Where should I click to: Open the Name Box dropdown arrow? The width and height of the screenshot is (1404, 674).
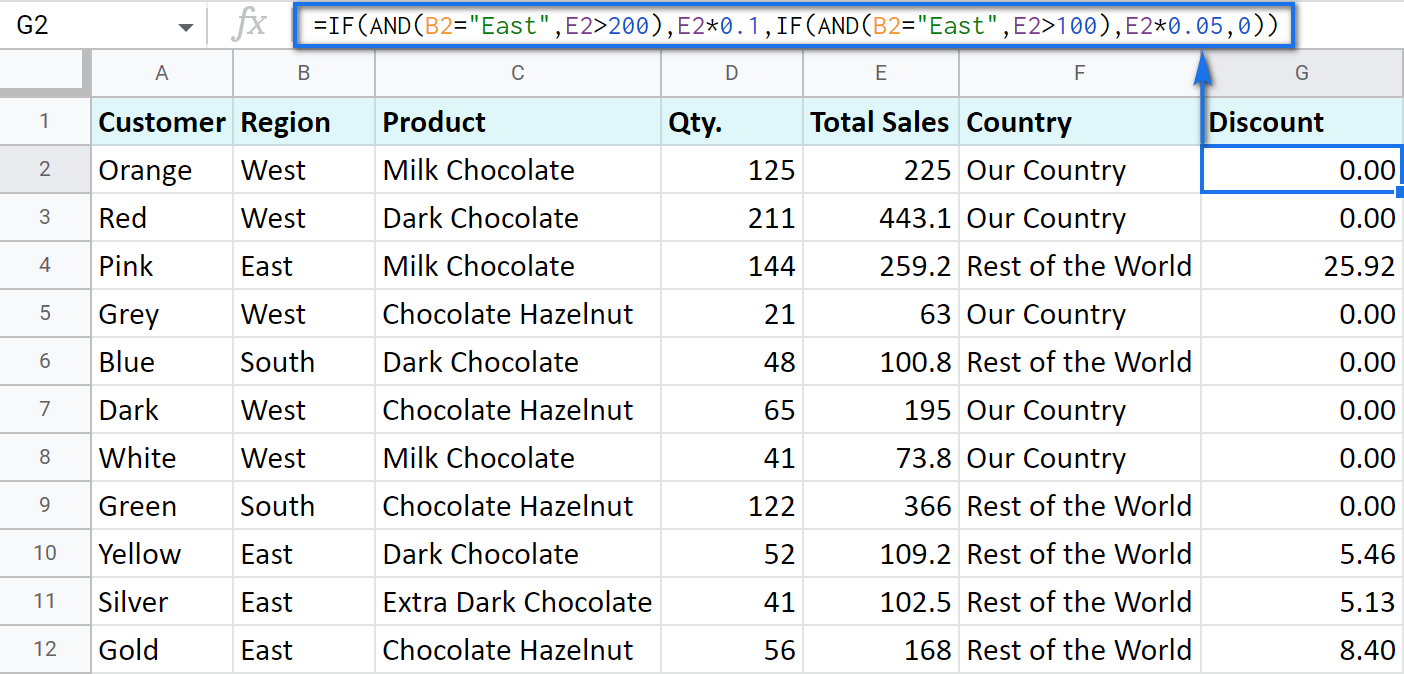(x=186, y=23)
